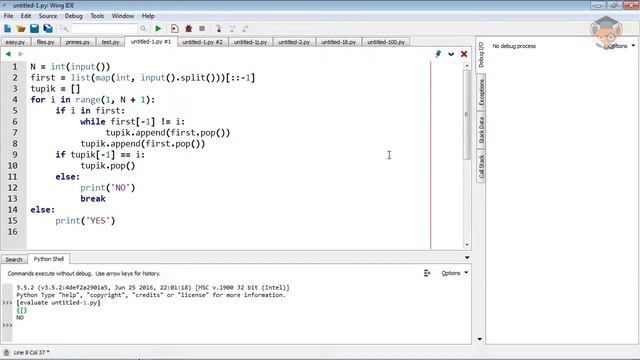Expand the bottom panel tabs dropdown arrow
Viewport: 640px width, 360px height.
tap(467, 258)
